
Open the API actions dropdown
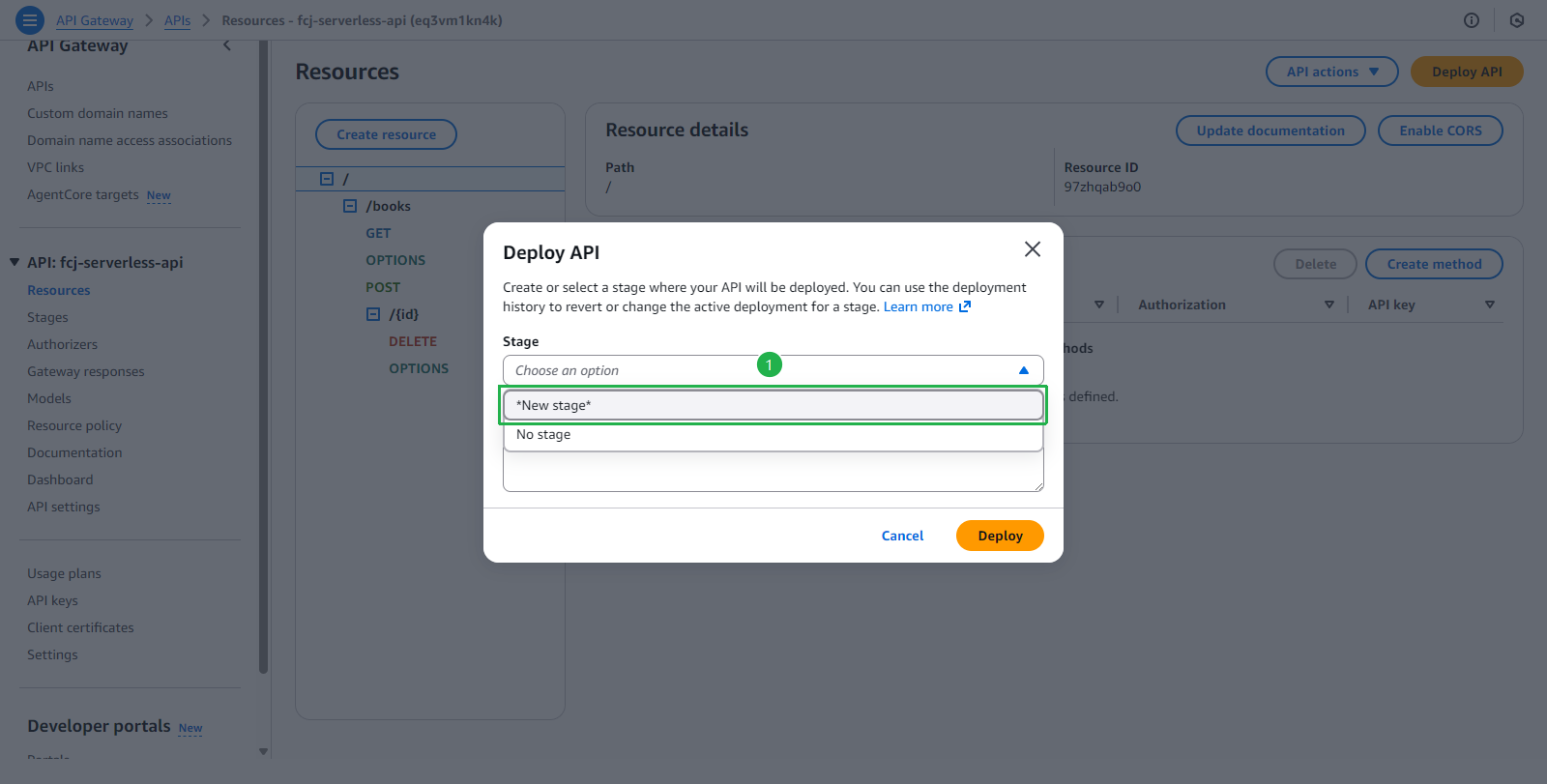1331,72
